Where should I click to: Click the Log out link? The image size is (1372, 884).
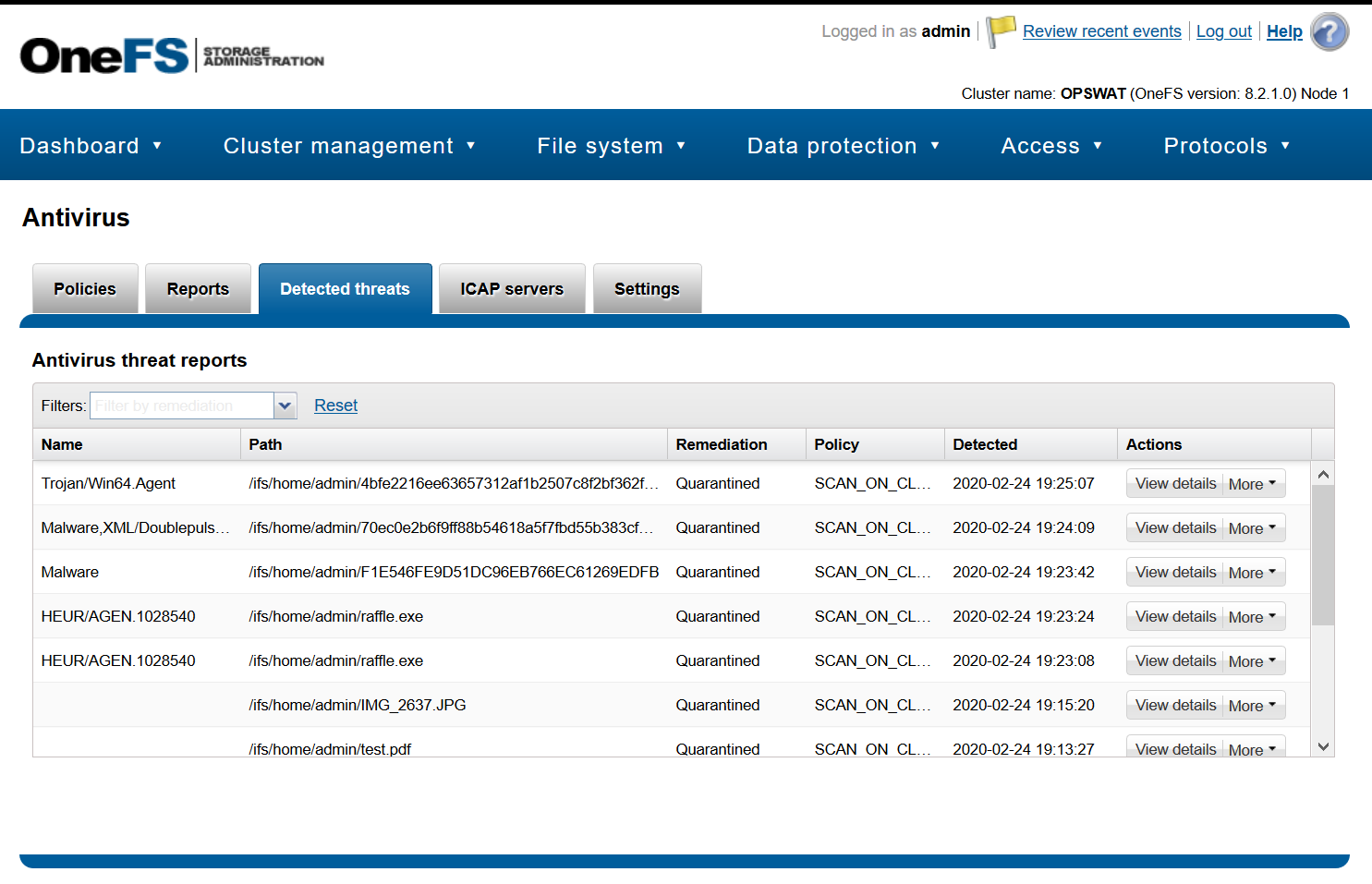click(1223, 31)
